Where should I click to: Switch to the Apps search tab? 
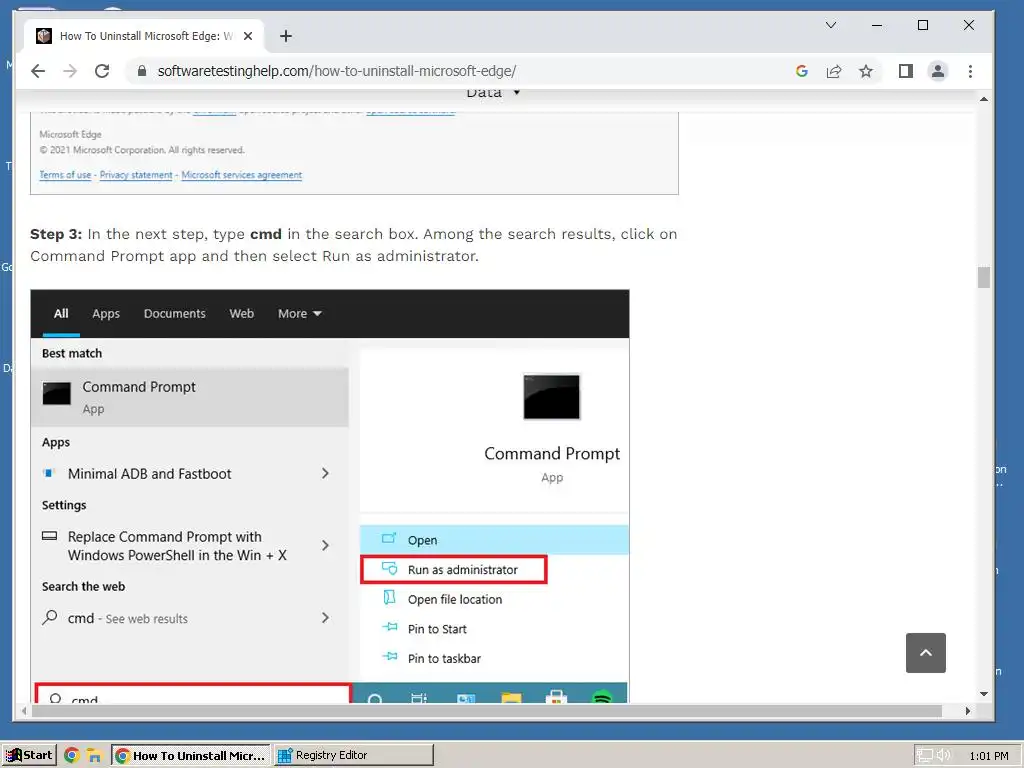click(106, 313)
